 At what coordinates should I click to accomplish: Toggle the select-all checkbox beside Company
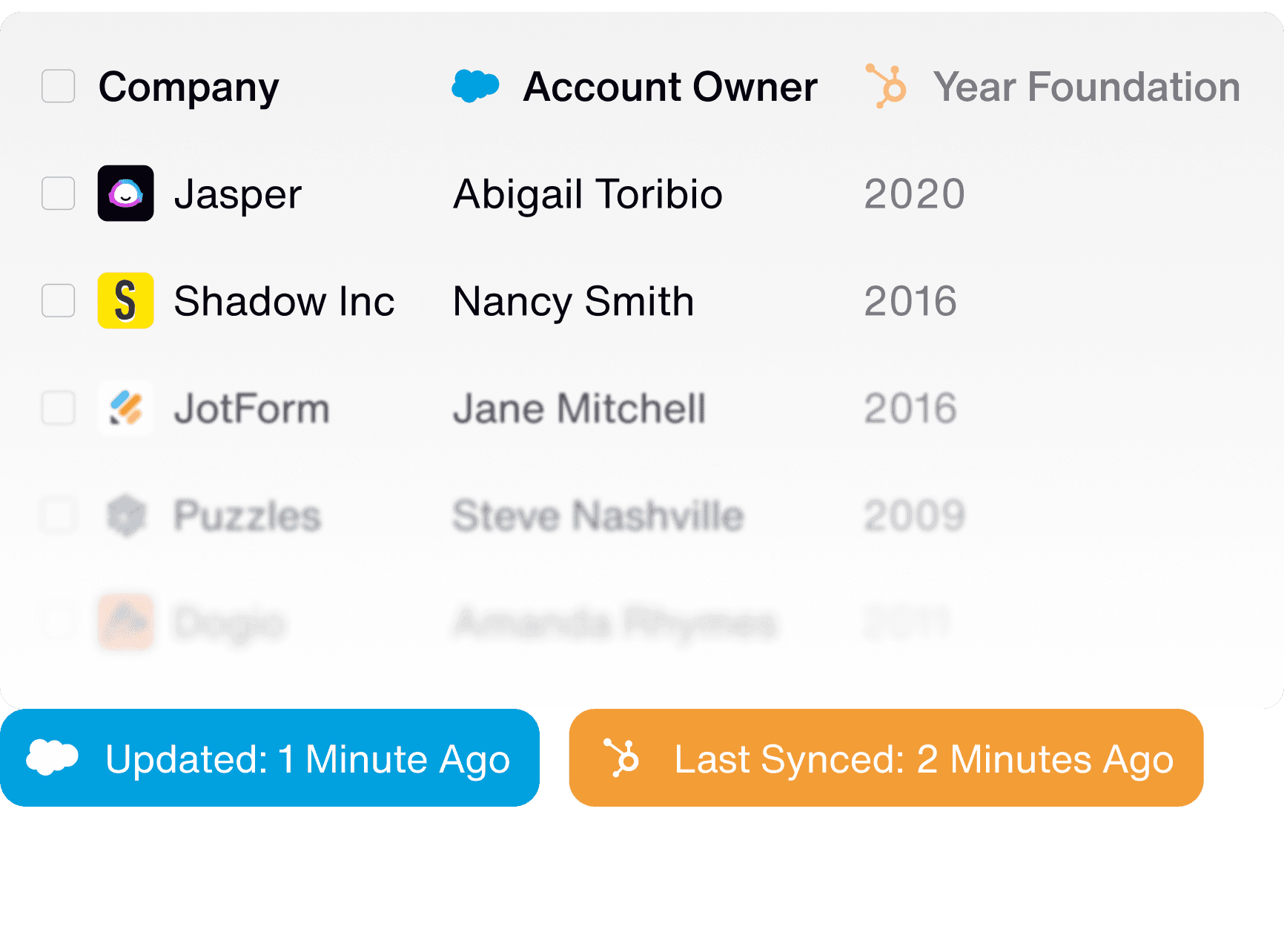click(x=59, y=86)
